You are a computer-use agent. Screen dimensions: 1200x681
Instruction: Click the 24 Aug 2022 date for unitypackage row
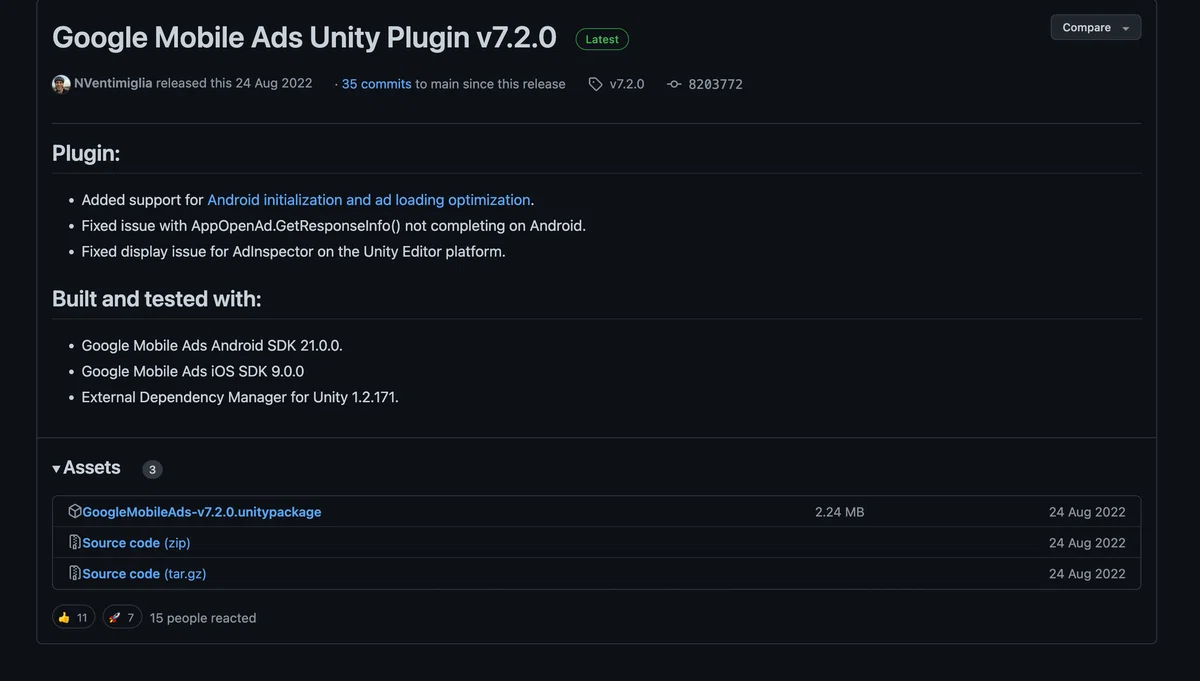(1087, 512)
